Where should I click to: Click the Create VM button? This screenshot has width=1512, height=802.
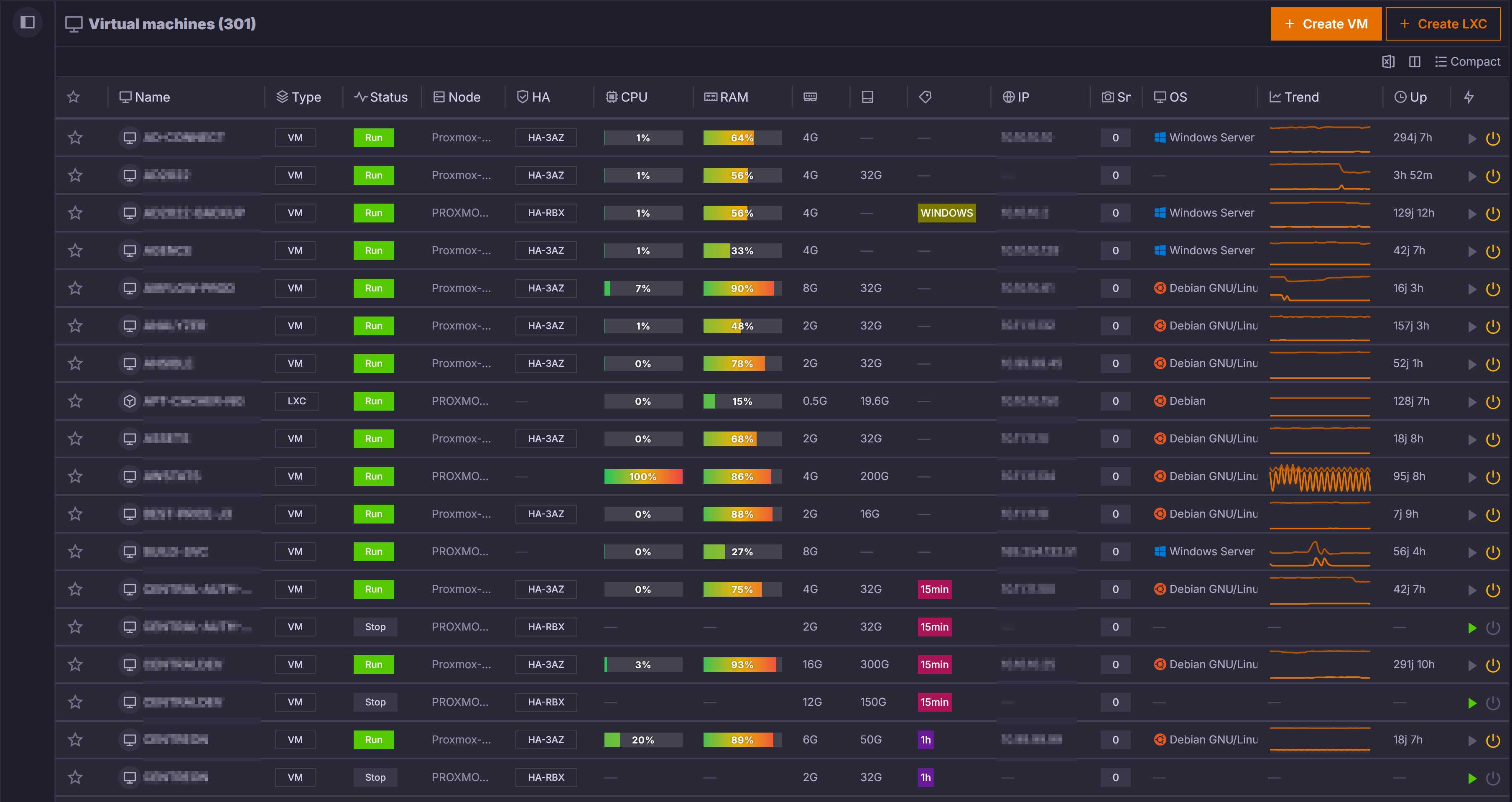click(1326, 23)
